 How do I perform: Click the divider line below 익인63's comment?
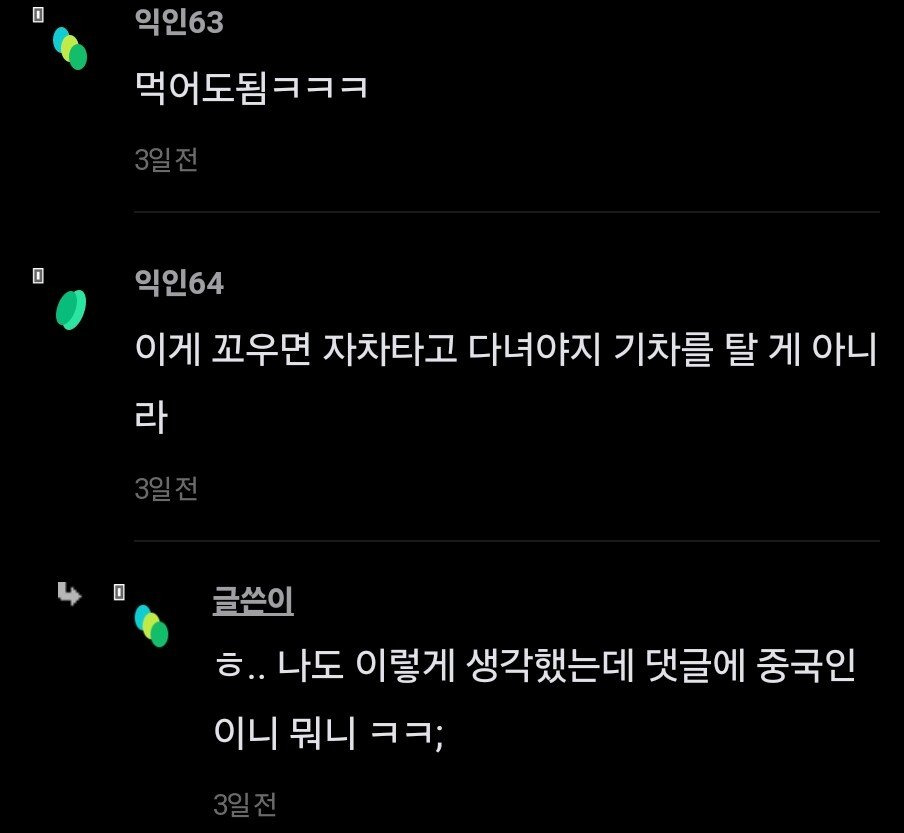[507, 212]
